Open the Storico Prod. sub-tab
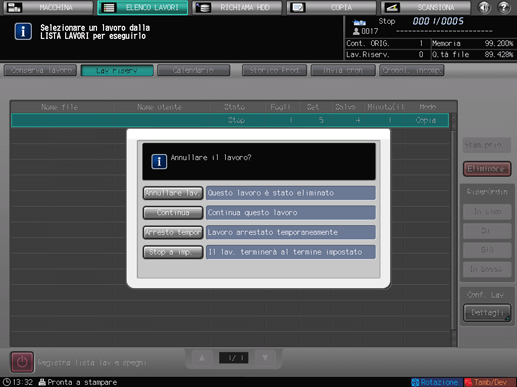Viewport: 517px width, 387px height. click(274, 70)
